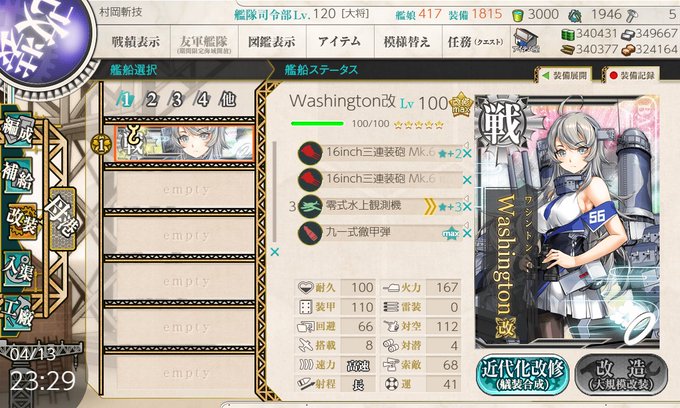The image size is (680, 408).
Task: Click the 近代化改修 modernization button
Action: 523,374
